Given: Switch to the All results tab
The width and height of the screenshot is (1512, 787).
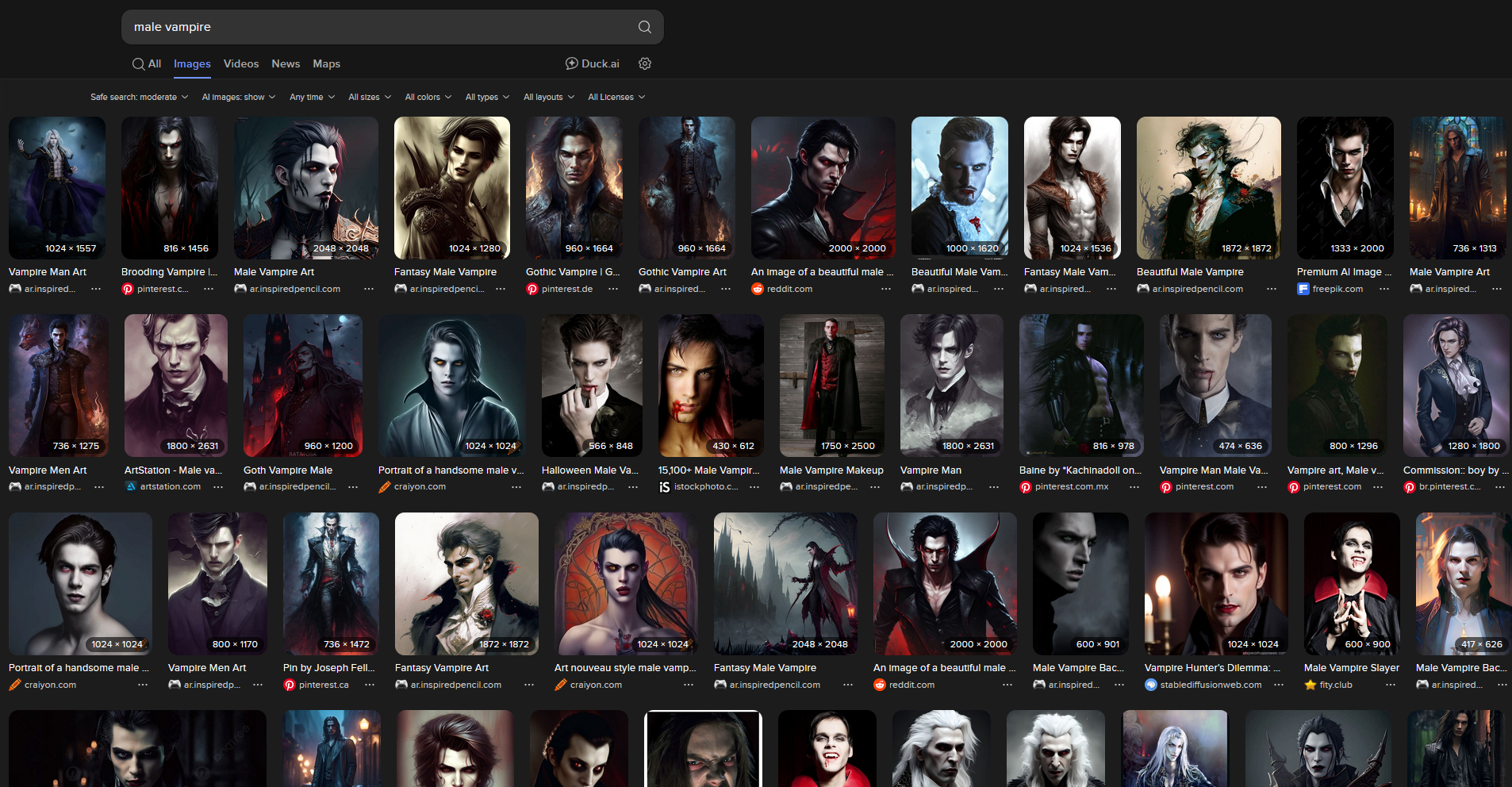Looking at the screenshot, I should click(147, 63).
